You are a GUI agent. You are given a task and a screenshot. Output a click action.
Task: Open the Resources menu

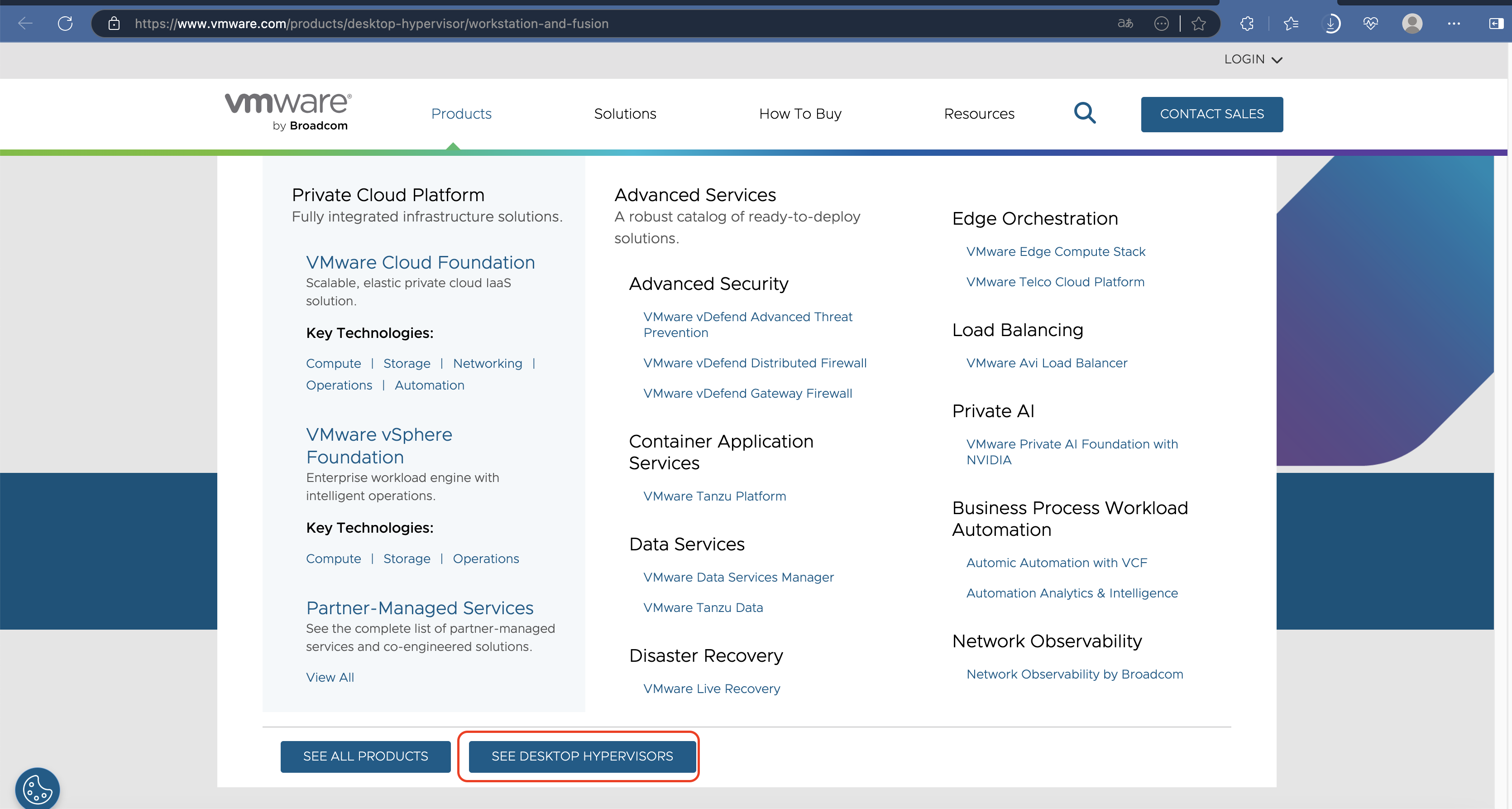tap(979, 113)
